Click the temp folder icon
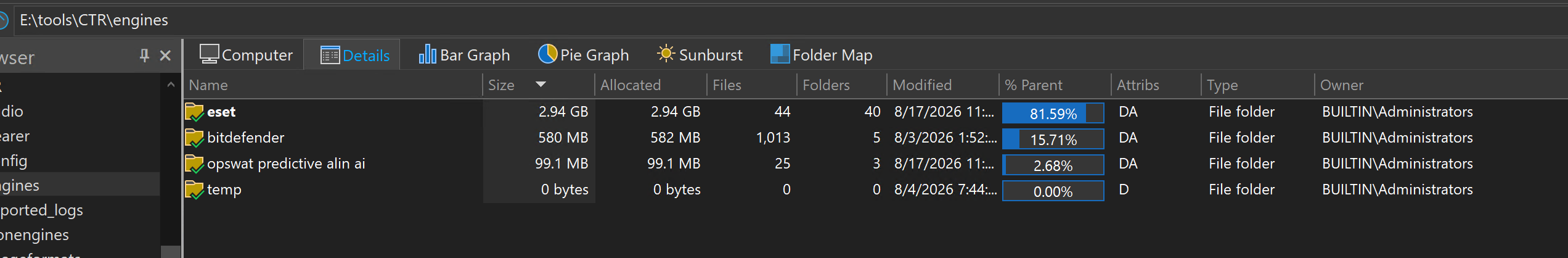 [194, 189]
